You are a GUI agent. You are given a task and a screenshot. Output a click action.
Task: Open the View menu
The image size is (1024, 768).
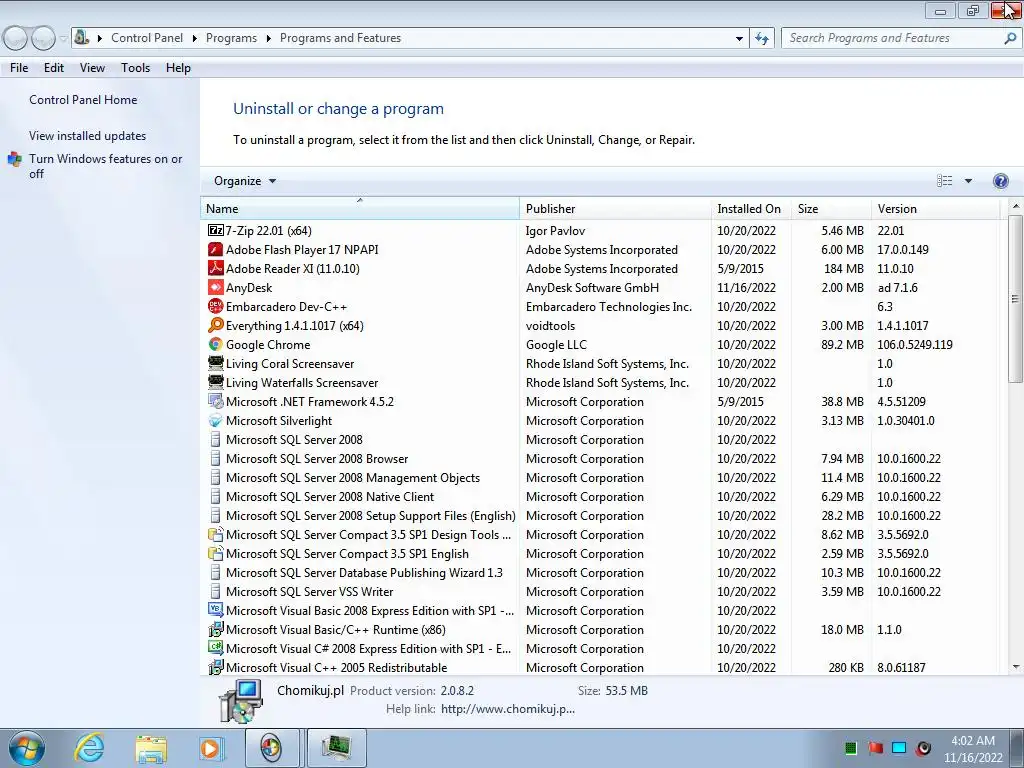point(92,68)
